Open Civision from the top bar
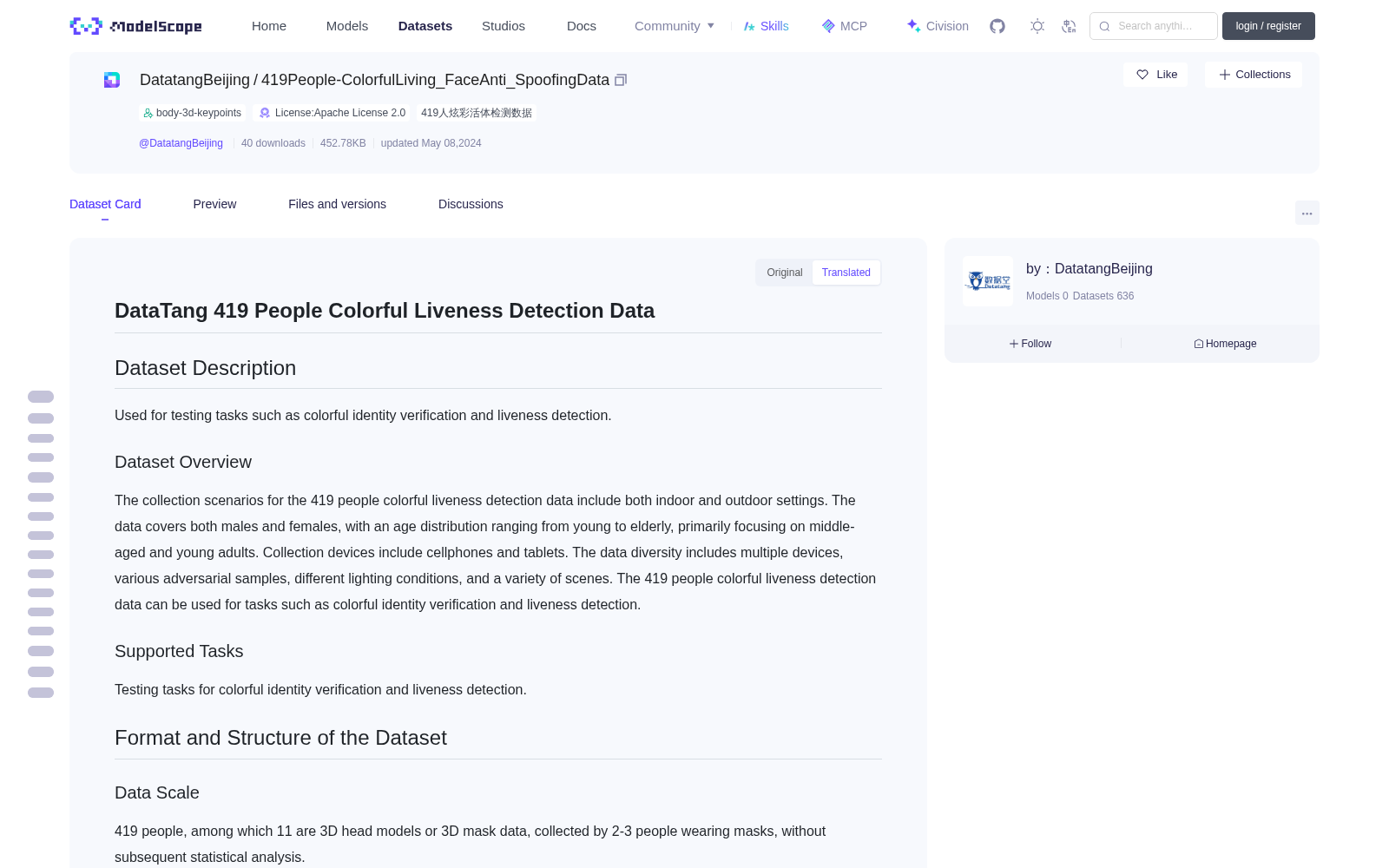1389x868 pixels. [x=938, y=26]
